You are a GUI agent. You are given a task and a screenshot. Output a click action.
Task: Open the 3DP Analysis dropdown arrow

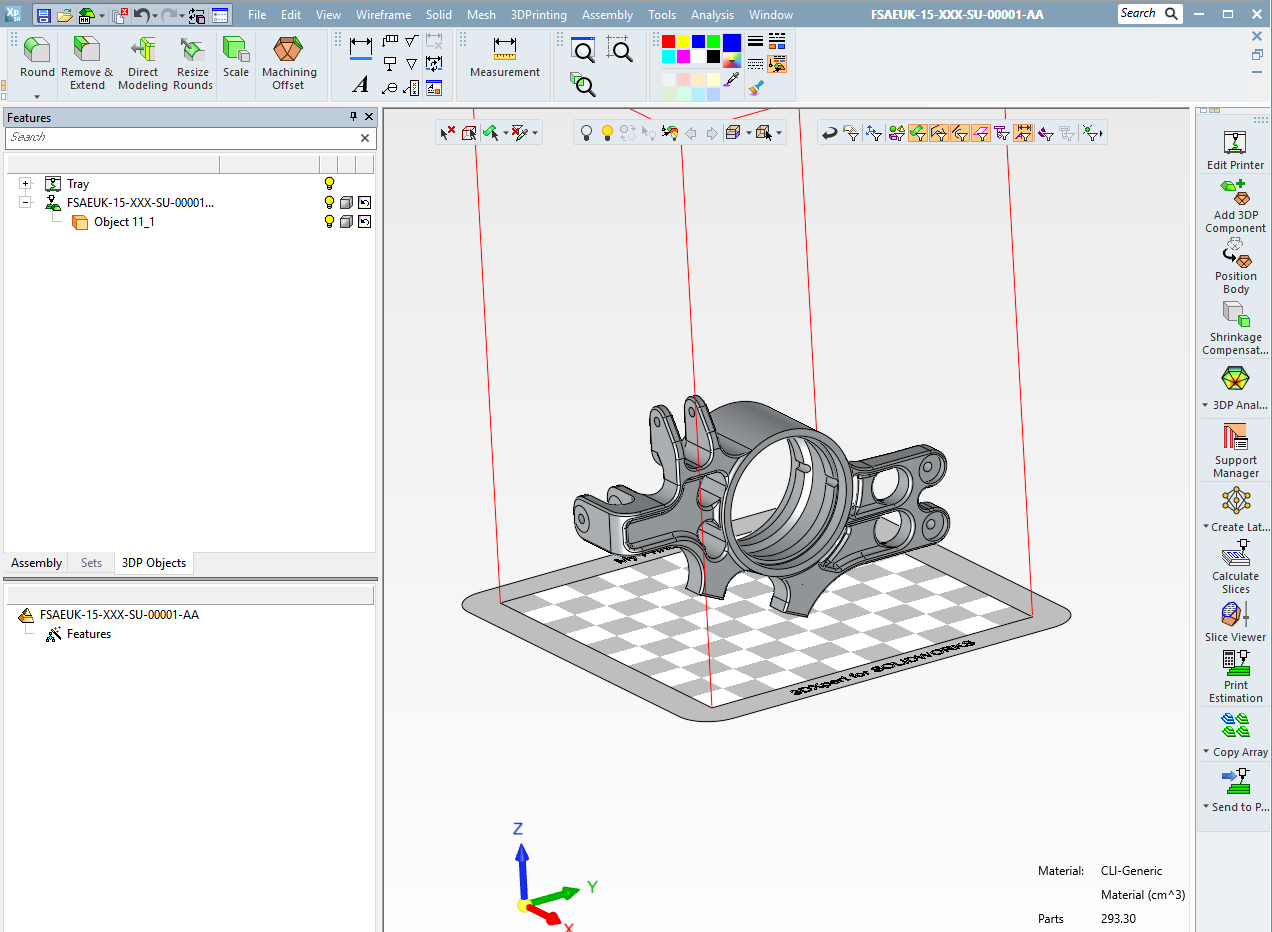pos(1206,405)
